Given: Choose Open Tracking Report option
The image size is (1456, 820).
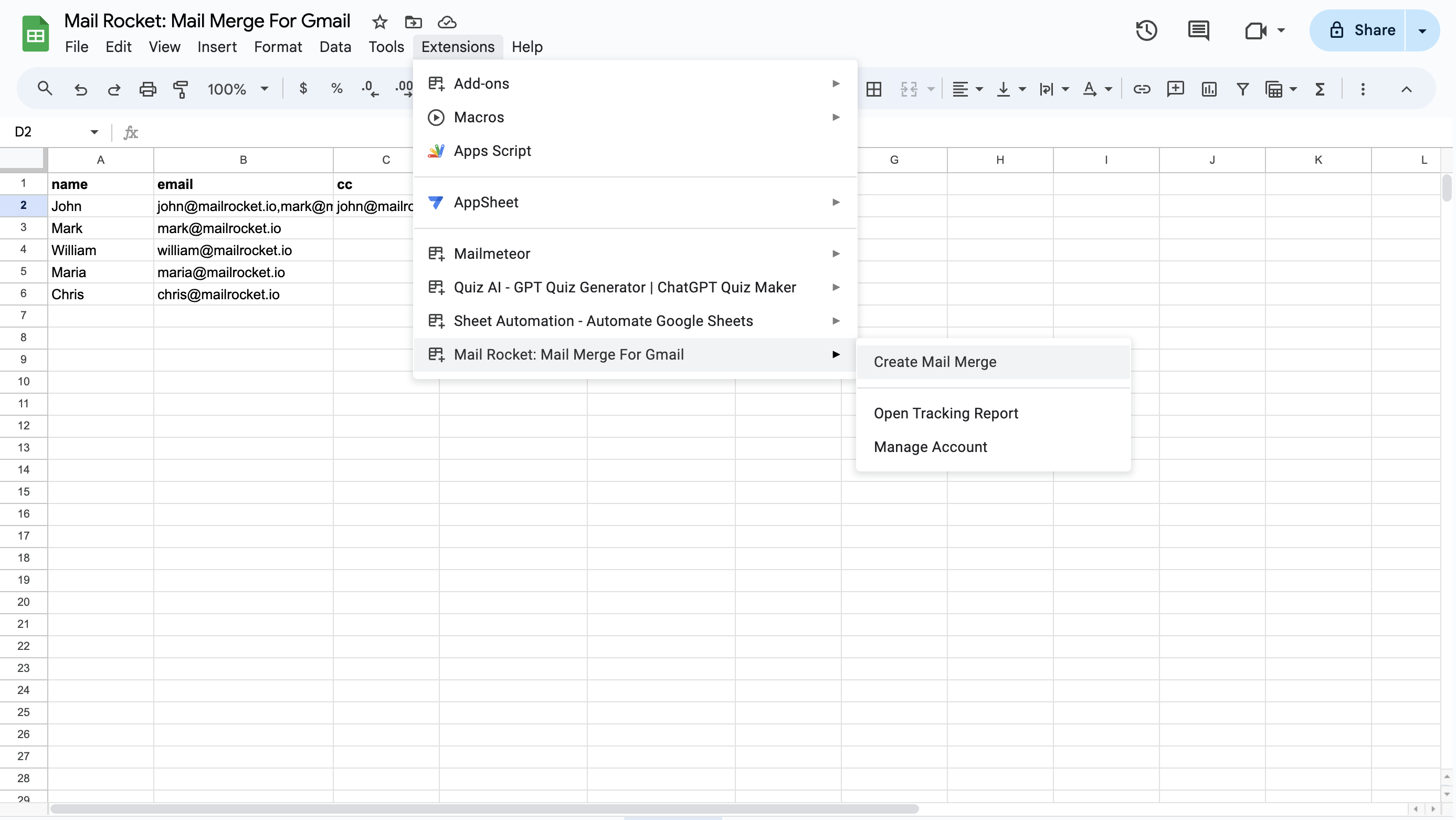Looking at the screenshot, I should [x=946, y=413].
